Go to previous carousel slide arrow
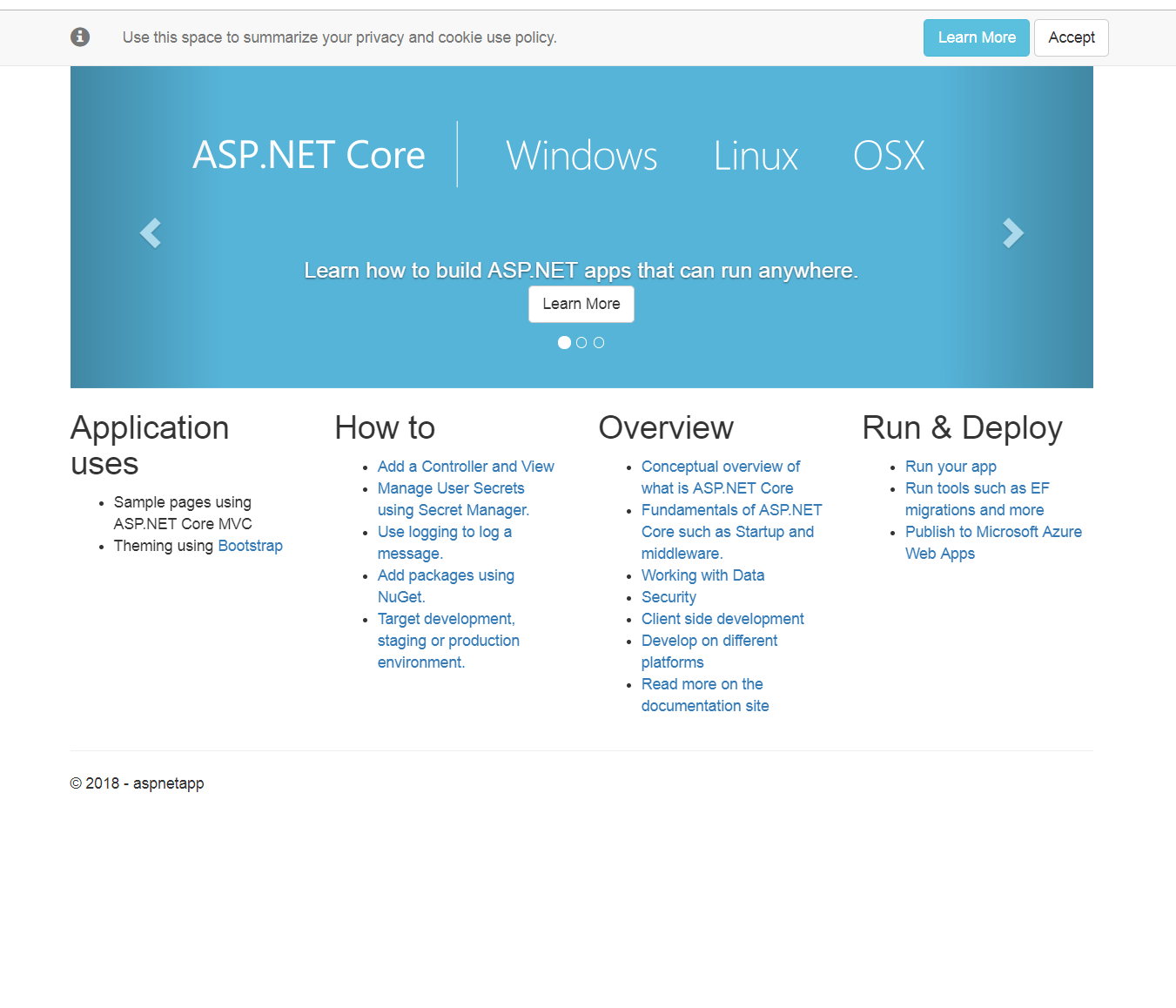The image size is (1176, 1008). pos(151,232)
